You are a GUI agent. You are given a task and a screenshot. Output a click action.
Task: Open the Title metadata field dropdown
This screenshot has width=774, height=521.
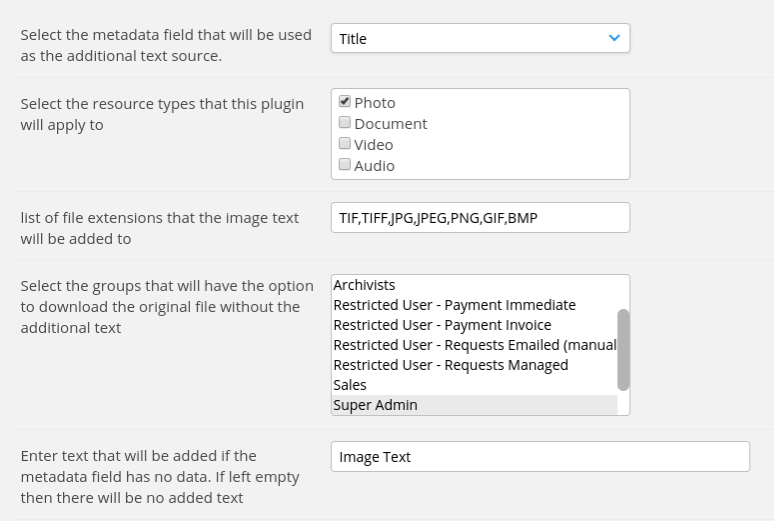point(480,38)
